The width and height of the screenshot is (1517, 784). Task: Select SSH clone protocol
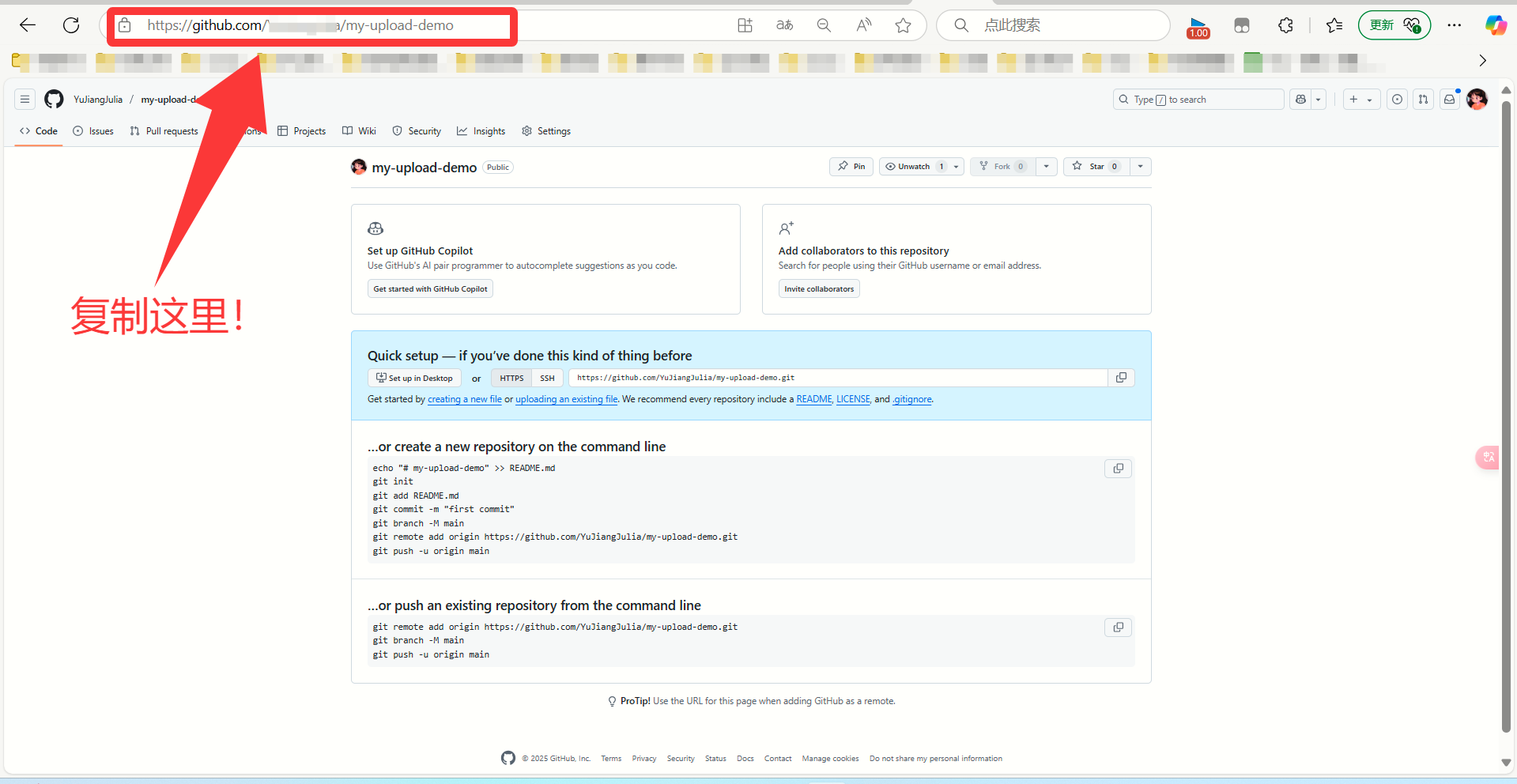coord(547,378)
